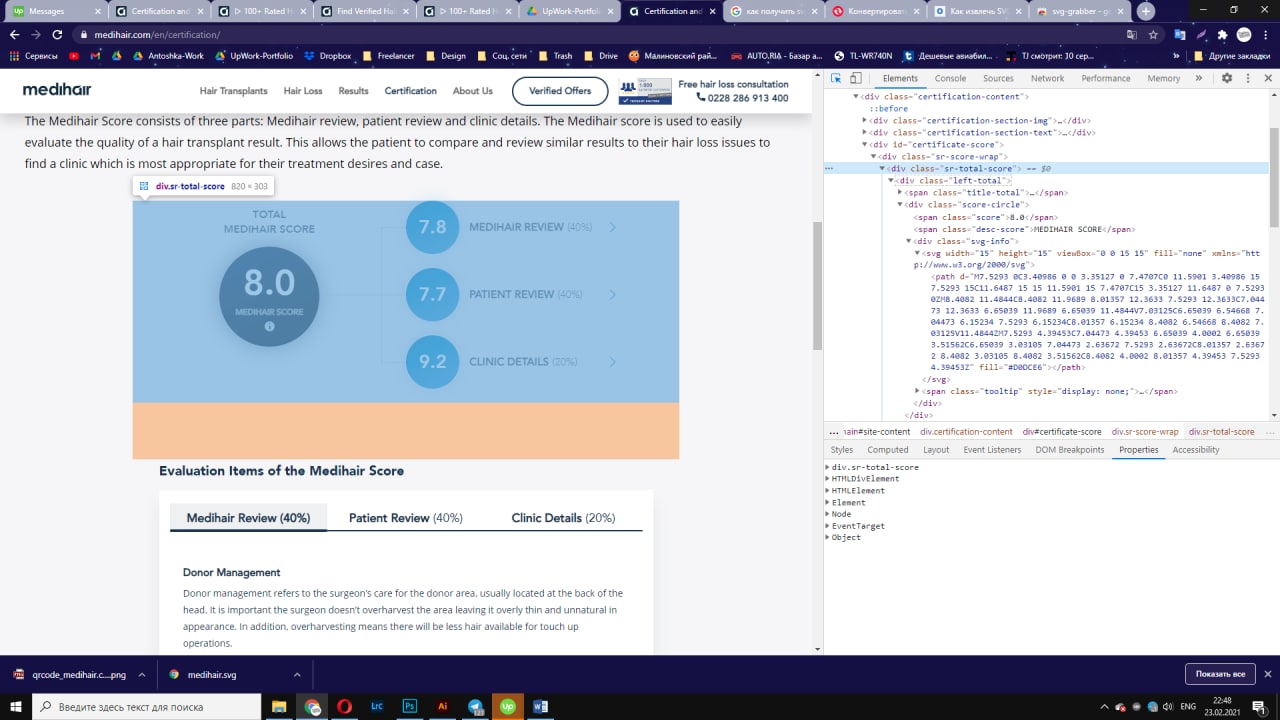The height and width of the screenshot is (720, 1280).
Task: Expand the tooltip span node
Action: tap(917, 391)
